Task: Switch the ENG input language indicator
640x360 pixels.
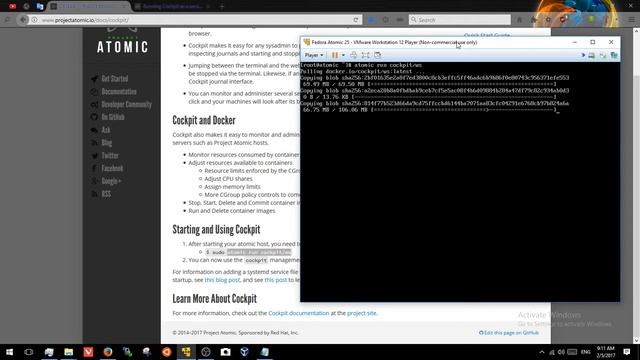Action: (586, 352)
